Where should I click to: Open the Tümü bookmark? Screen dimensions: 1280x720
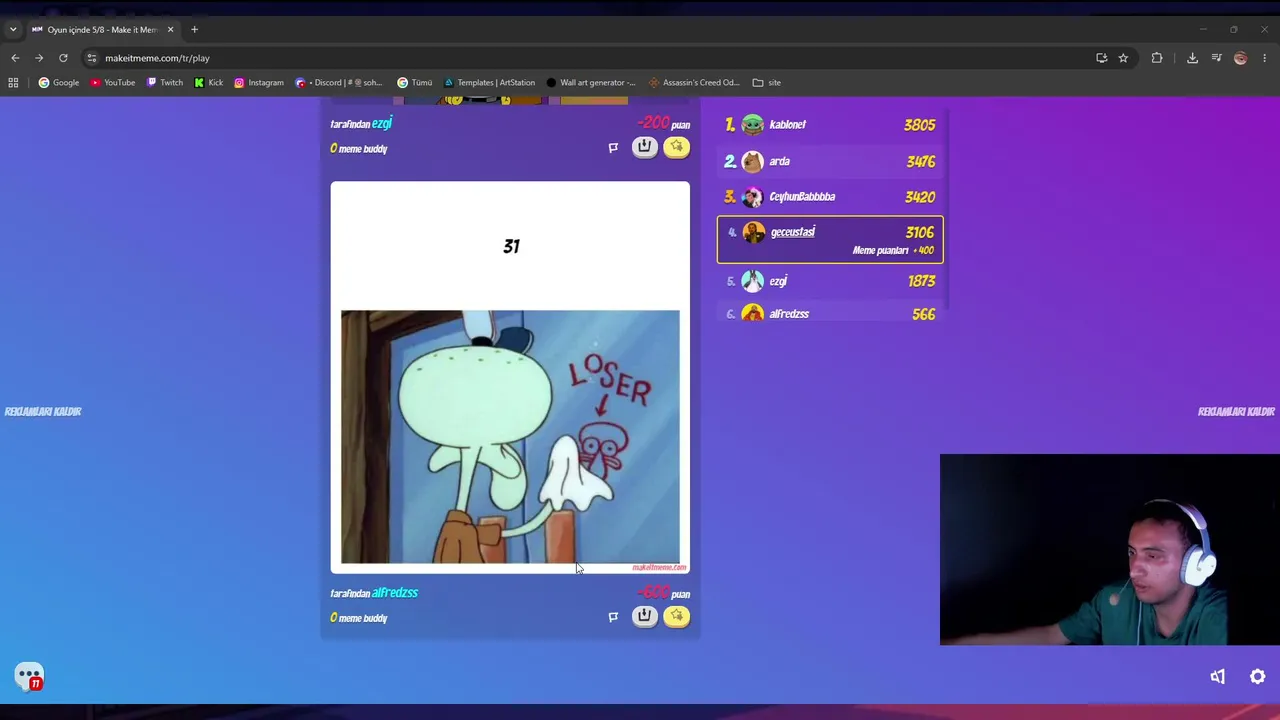pyautogui.click(x=415, y=83)
